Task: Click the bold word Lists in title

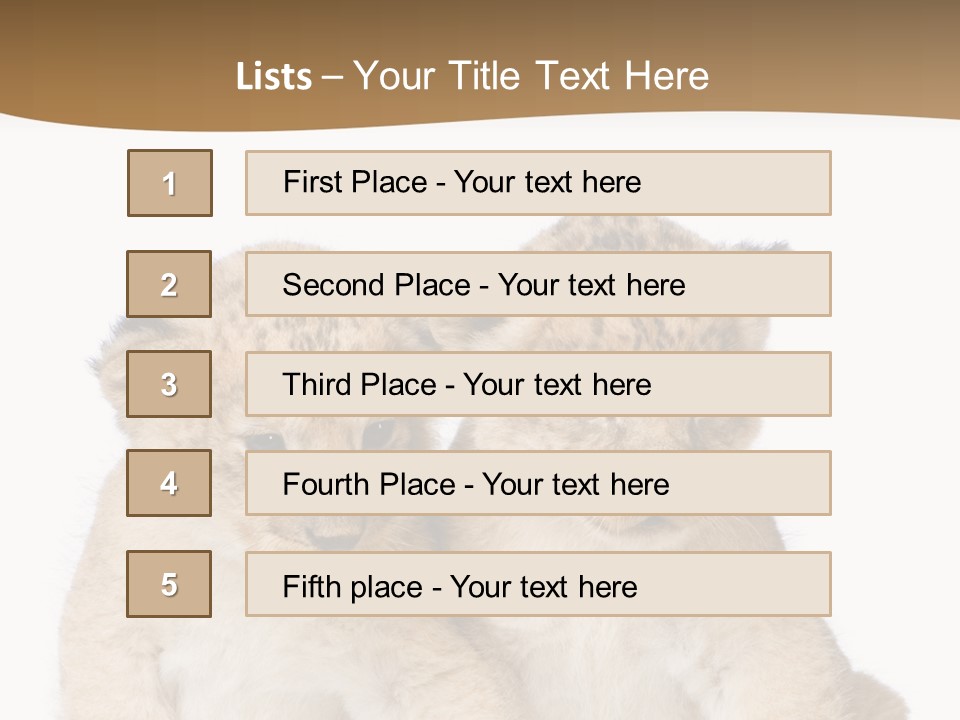Action: point(274,77)
